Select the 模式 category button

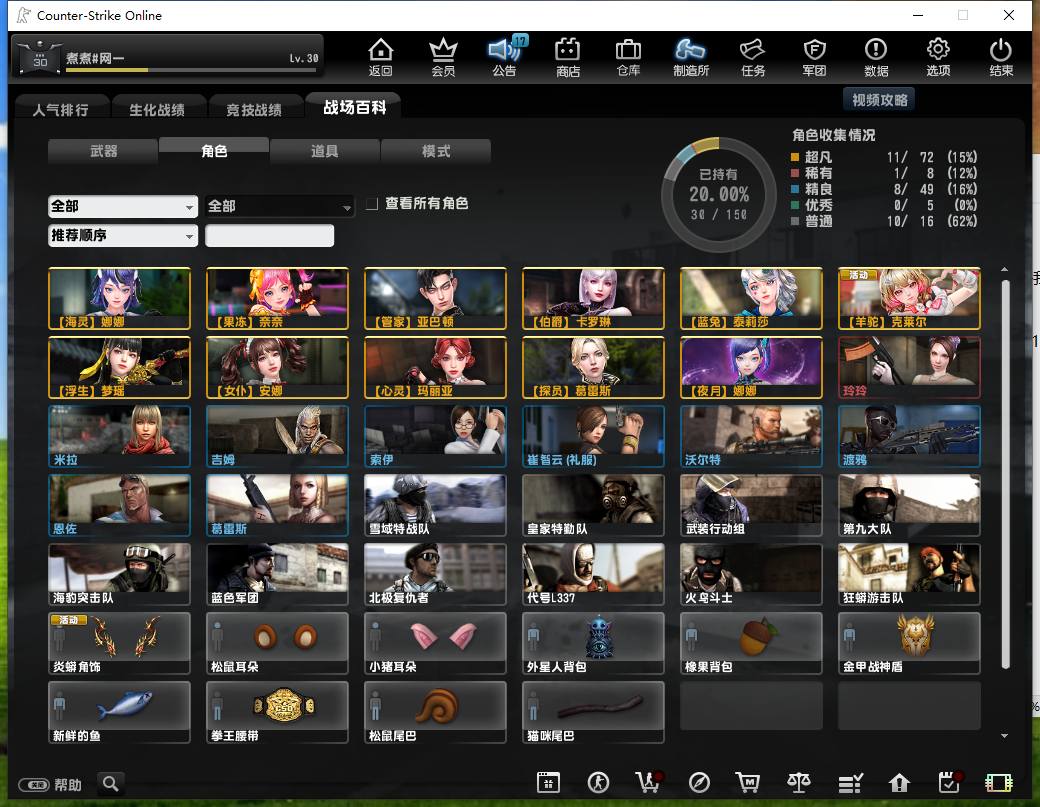point(436,151)
